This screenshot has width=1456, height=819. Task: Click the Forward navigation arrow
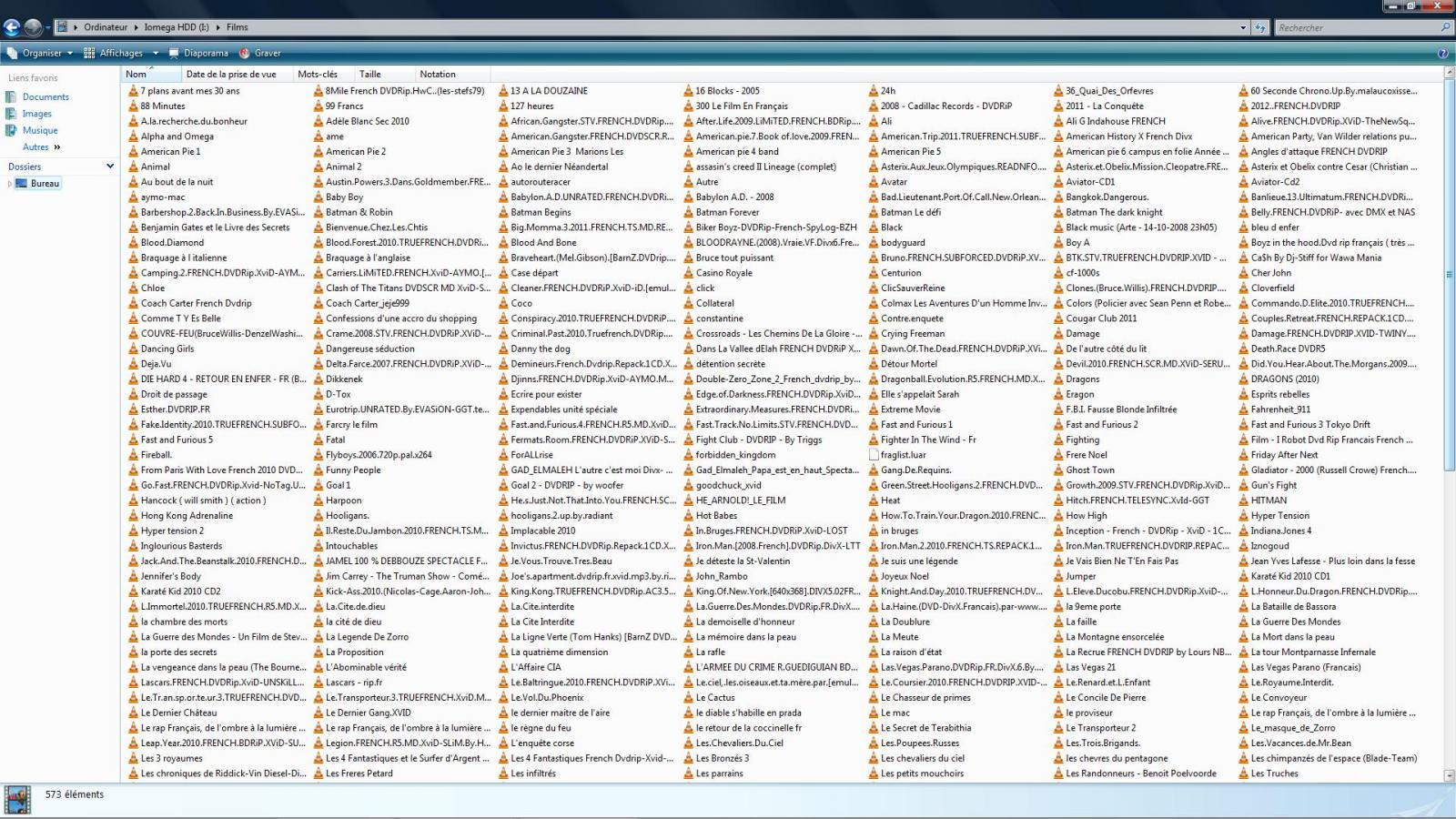(x=33, y=27)
